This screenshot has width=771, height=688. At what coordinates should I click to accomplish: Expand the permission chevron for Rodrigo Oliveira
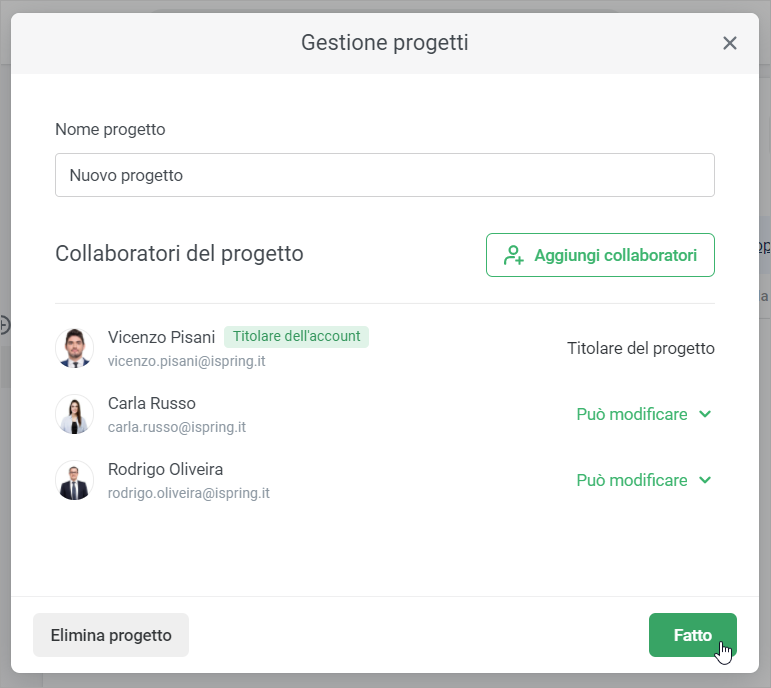tap(705, 480)
